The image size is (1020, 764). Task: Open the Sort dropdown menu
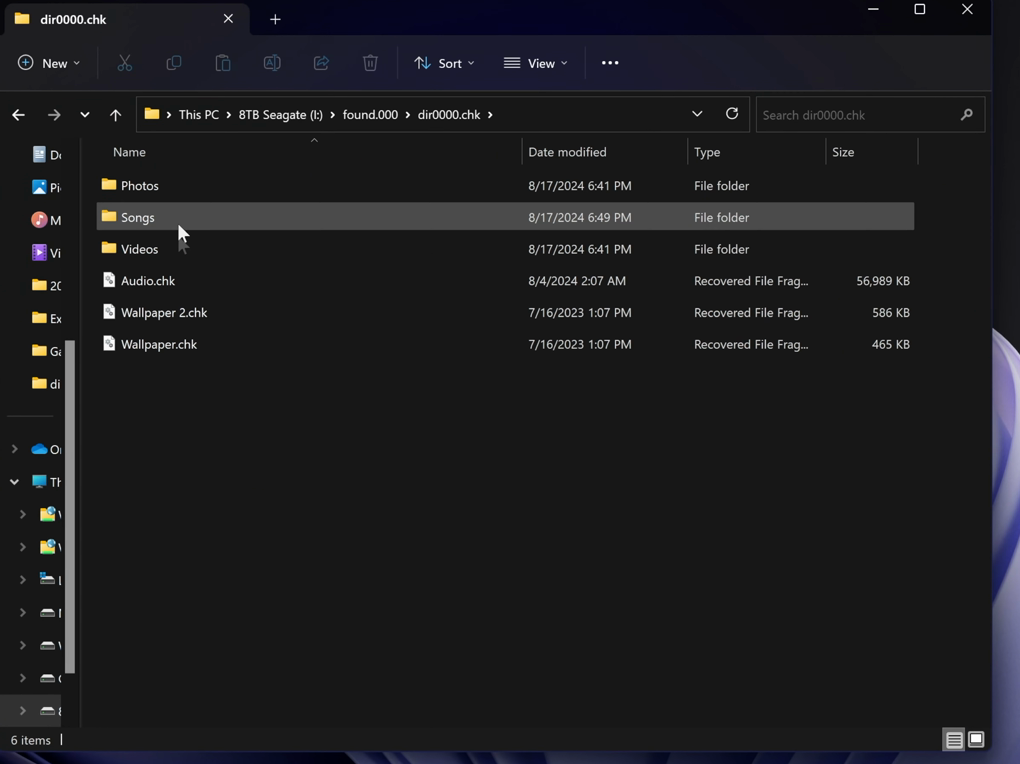pyautogui.click(x=444, y=63)
